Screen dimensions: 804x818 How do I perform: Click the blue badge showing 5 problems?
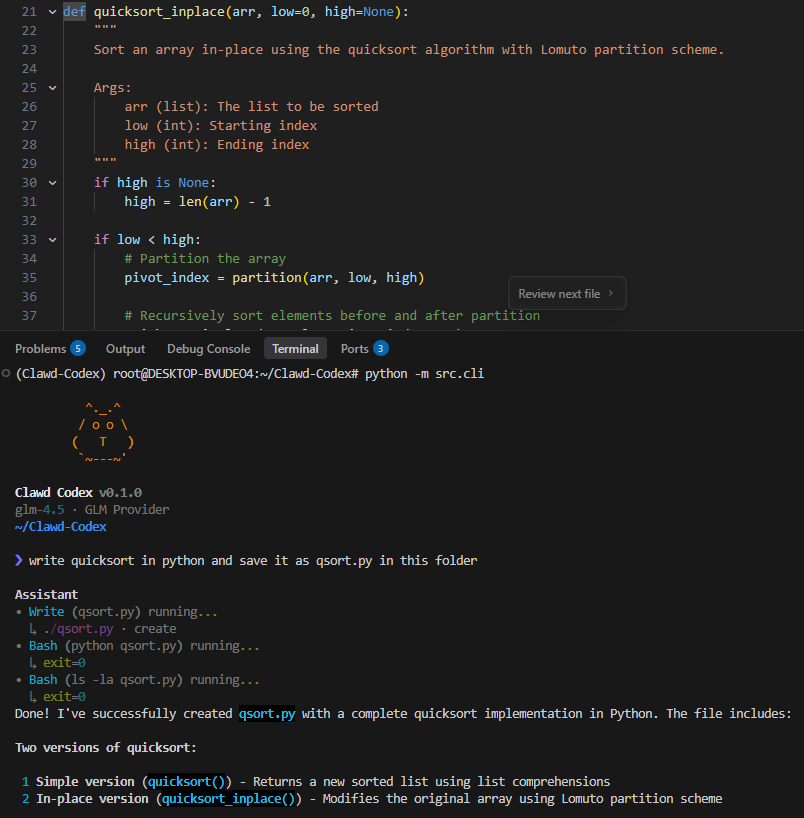78,348
